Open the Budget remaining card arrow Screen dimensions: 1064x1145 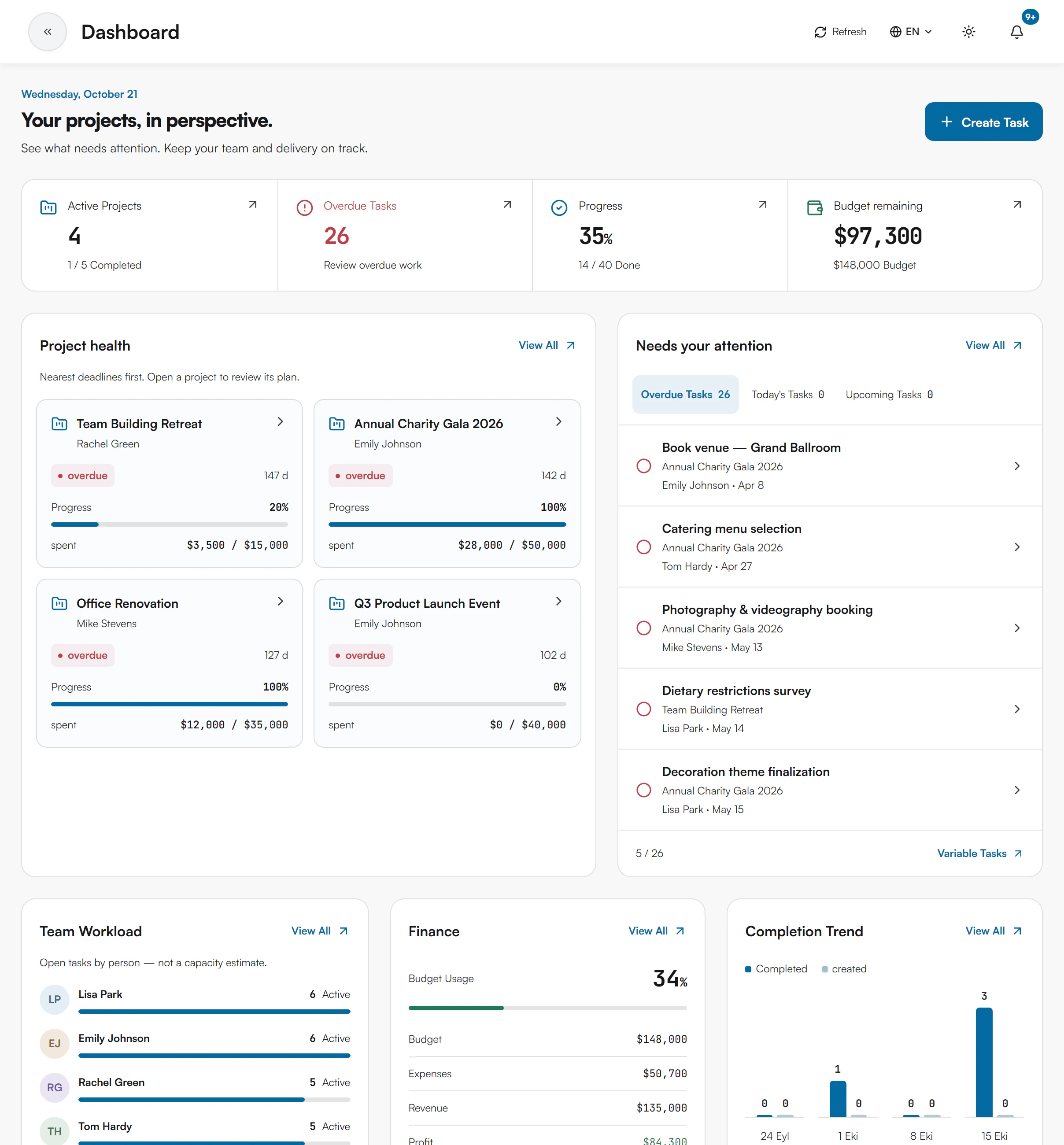(x=1017, y=204)
